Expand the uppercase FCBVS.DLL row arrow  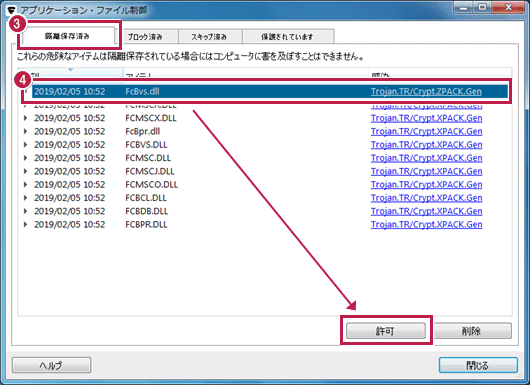[x=25, y=145]
